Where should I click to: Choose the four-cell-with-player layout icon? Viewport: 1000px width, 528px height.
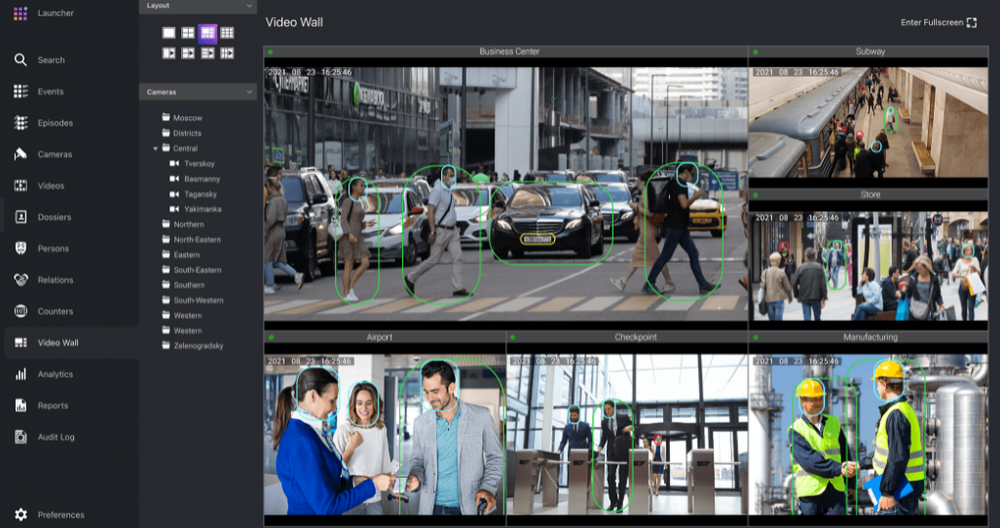pyautogui.click(x=227, y=53)
